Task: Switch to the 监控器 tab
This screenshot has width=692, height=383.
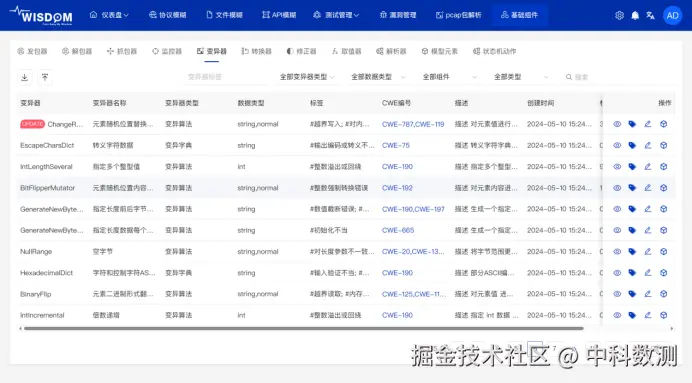Action: coord(167,51)
